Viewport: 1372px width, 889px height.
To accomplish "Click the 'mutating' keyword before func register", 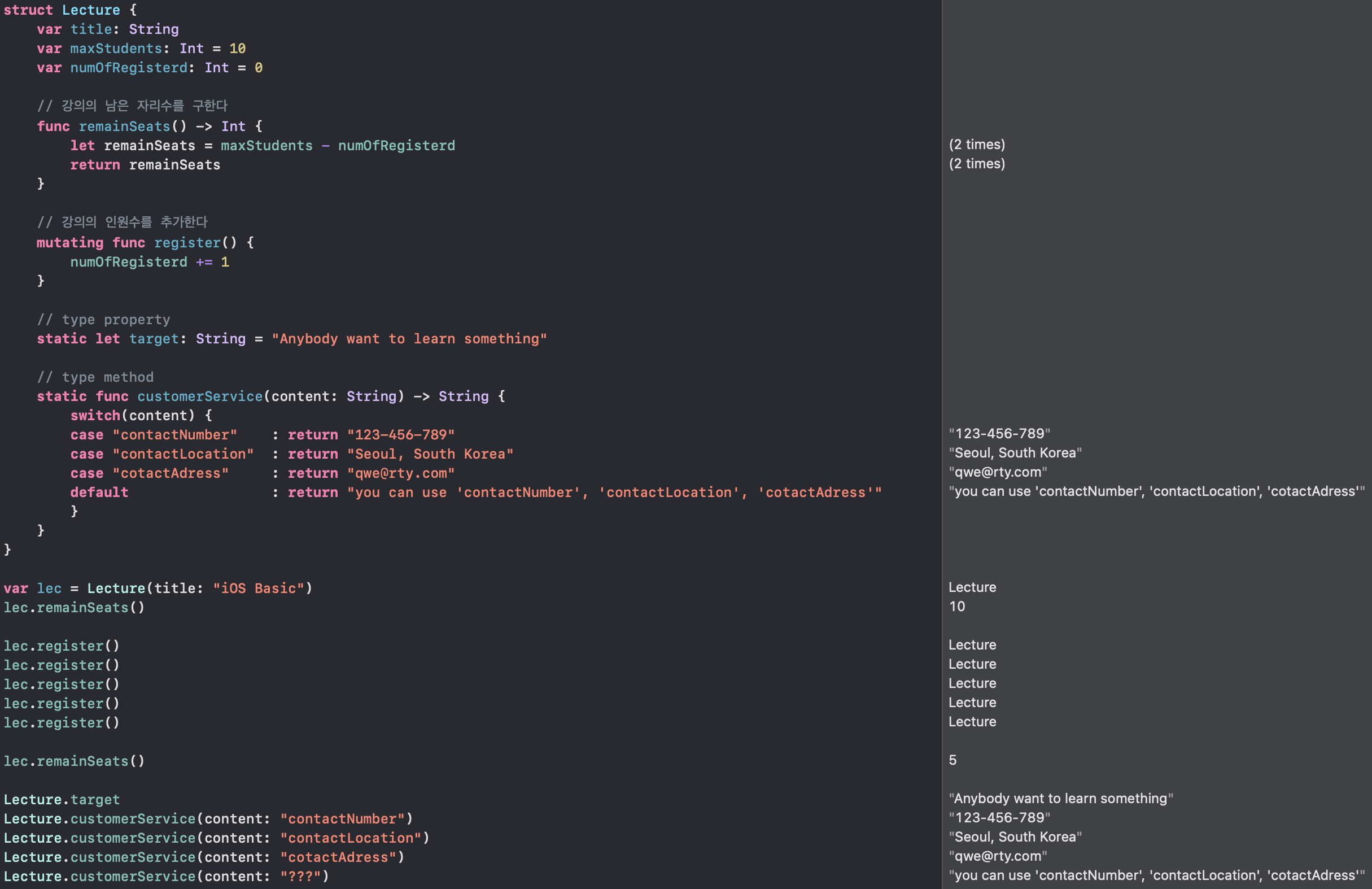I will click(x=70, y=243).
